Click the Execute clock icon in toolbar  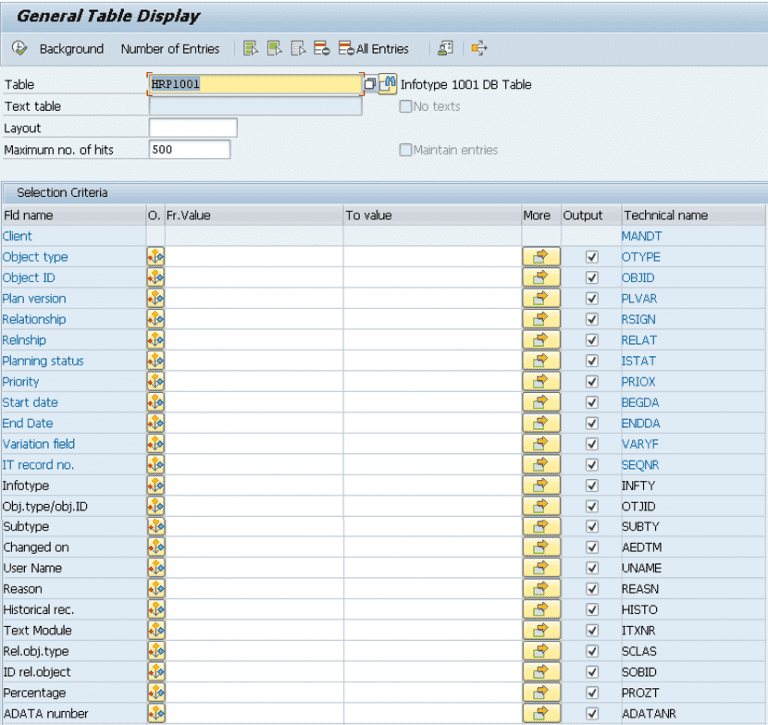point(19,48)
